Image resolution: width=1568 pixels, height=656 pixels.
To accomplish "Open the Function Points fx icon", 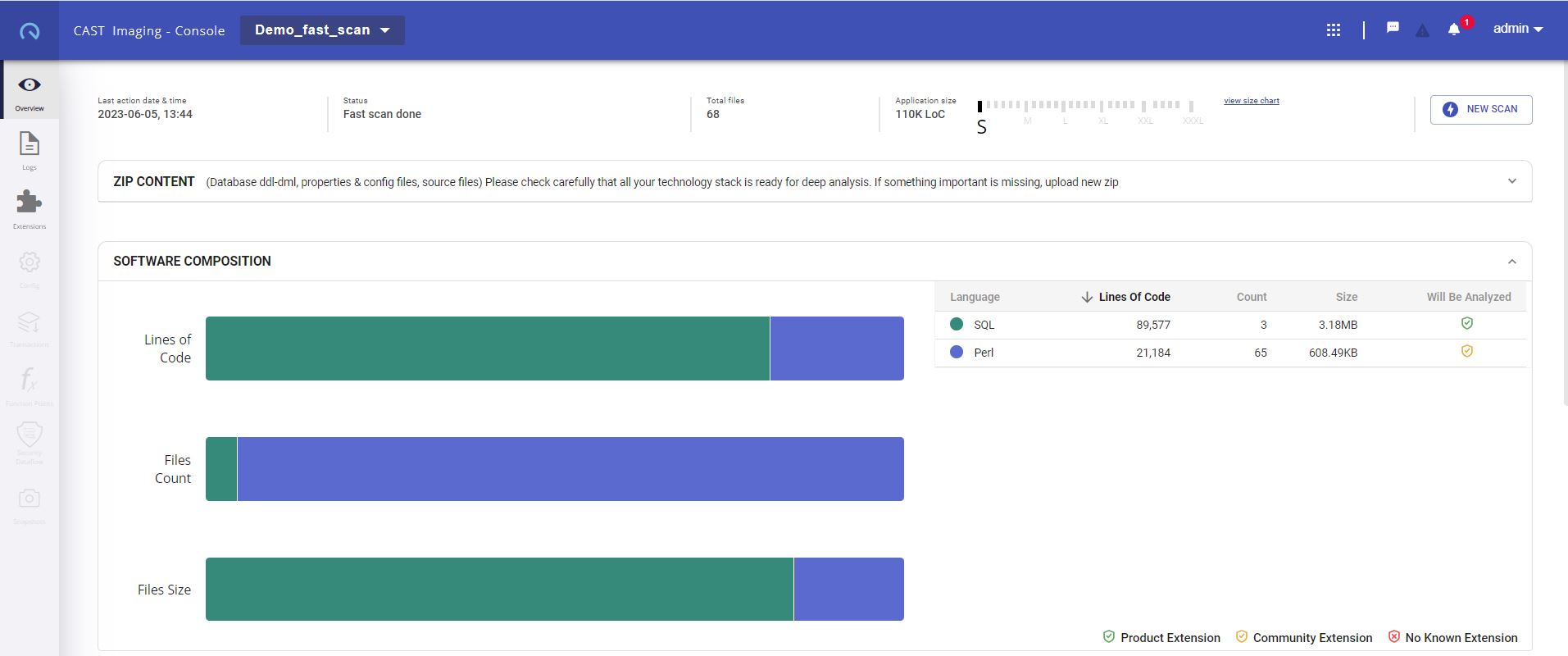I will tap(30, 380).
